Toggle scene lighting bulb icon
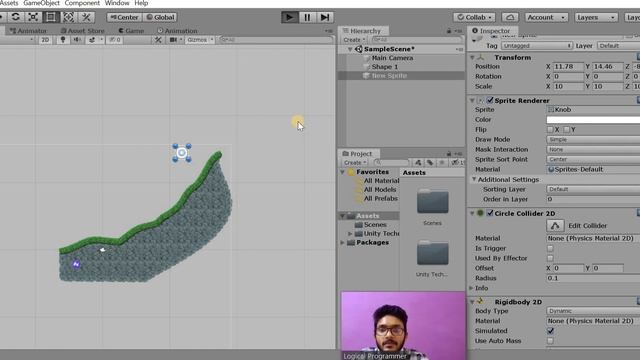Viewport: 640px width, 360px height. [x=63, y=40]
